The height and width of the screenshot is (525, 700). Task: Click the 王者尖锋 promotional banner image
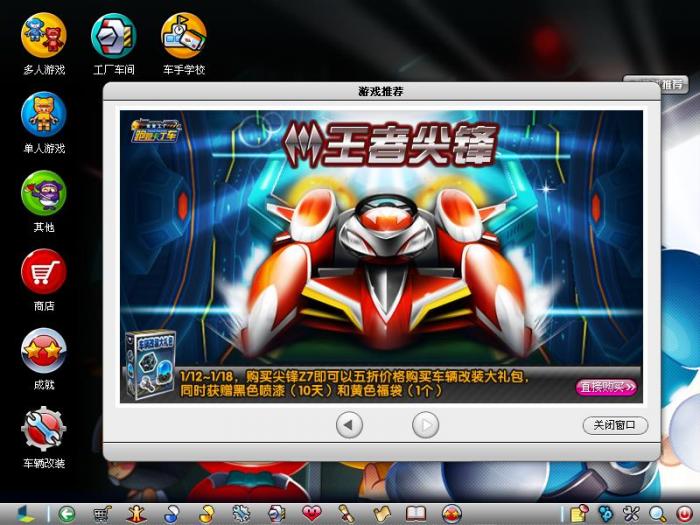click(381, 256)
